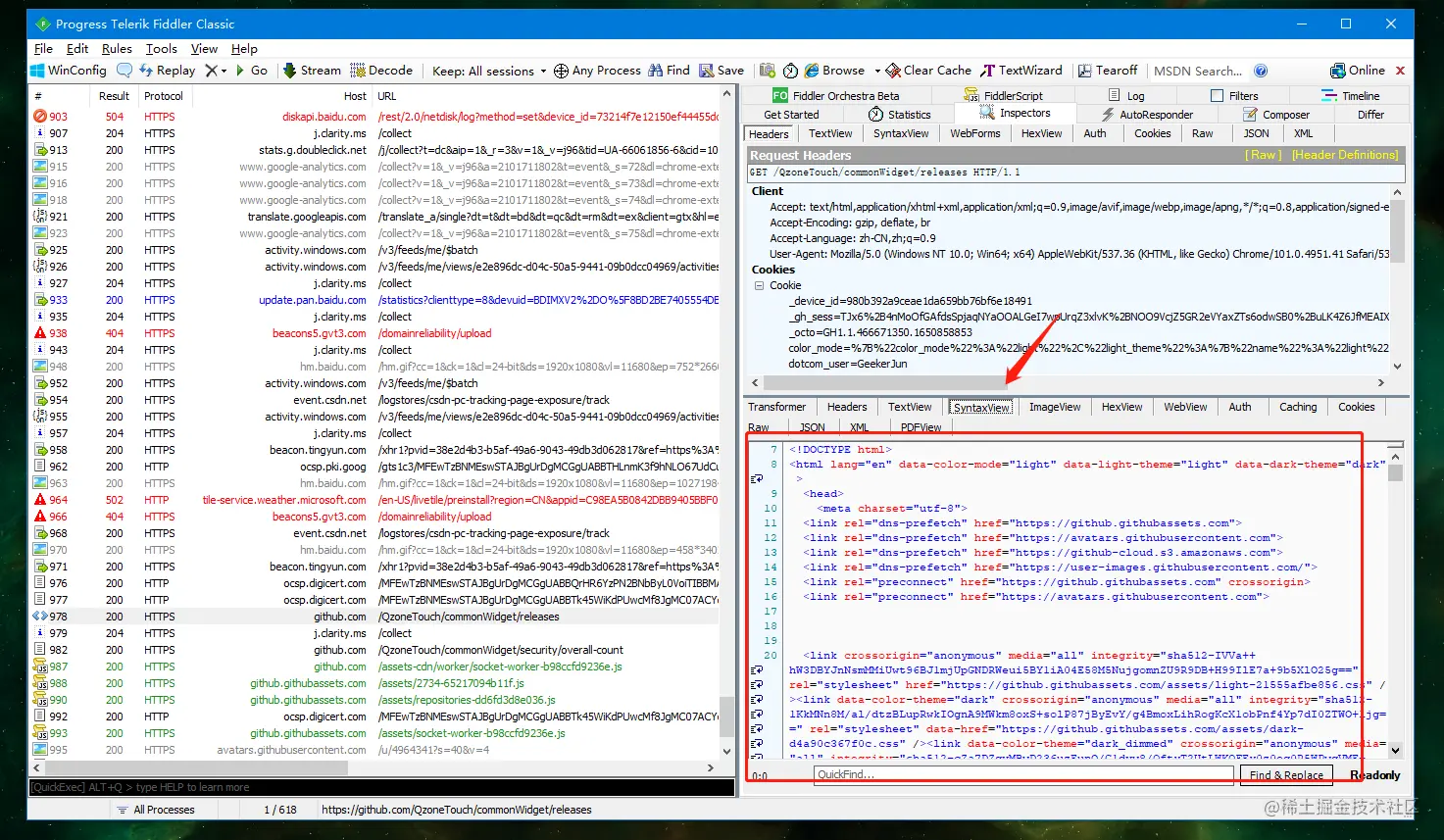Viewport: 1444px width, 840px height.
Task: Focus the QuickExec command box
Action: (381, 787)
